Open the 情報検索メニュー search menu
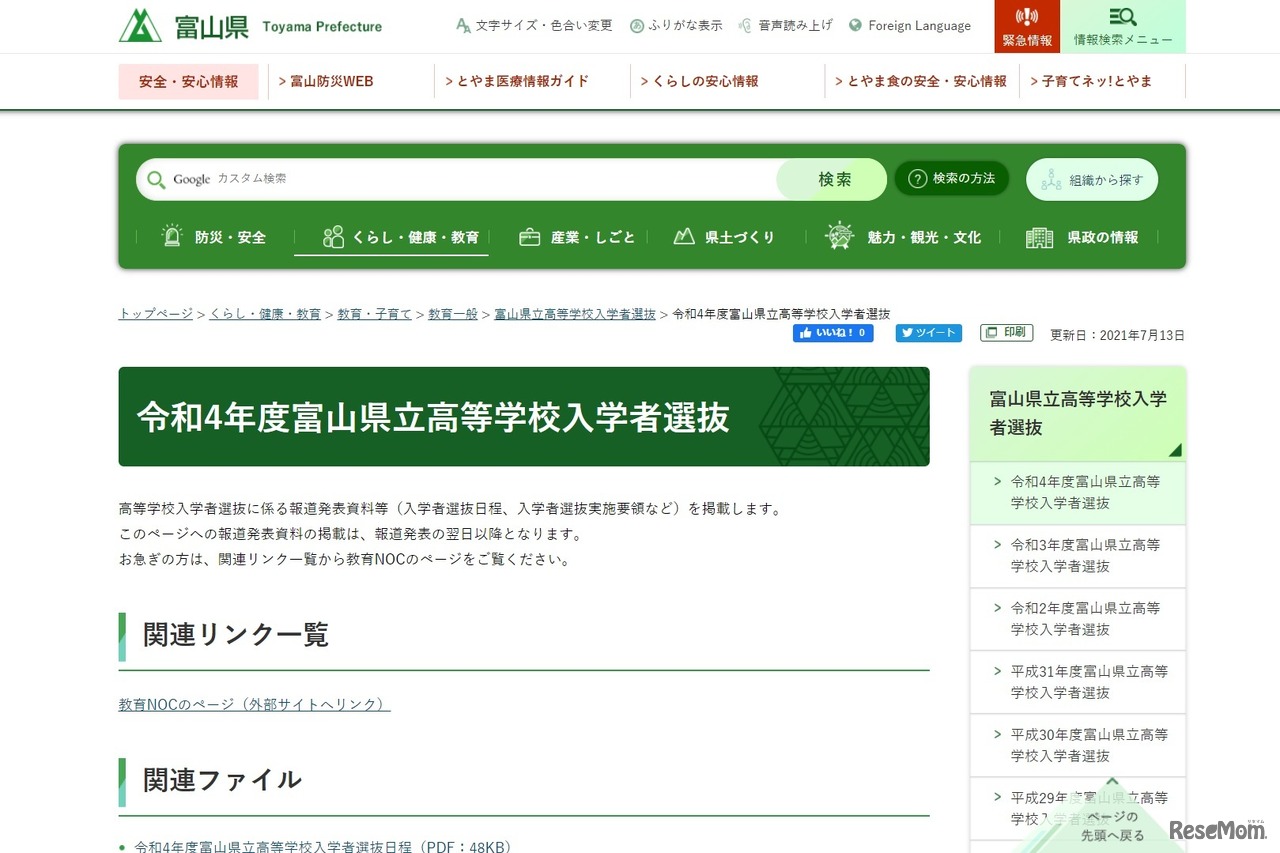The image size is (1280, 853). point(1123,27)
